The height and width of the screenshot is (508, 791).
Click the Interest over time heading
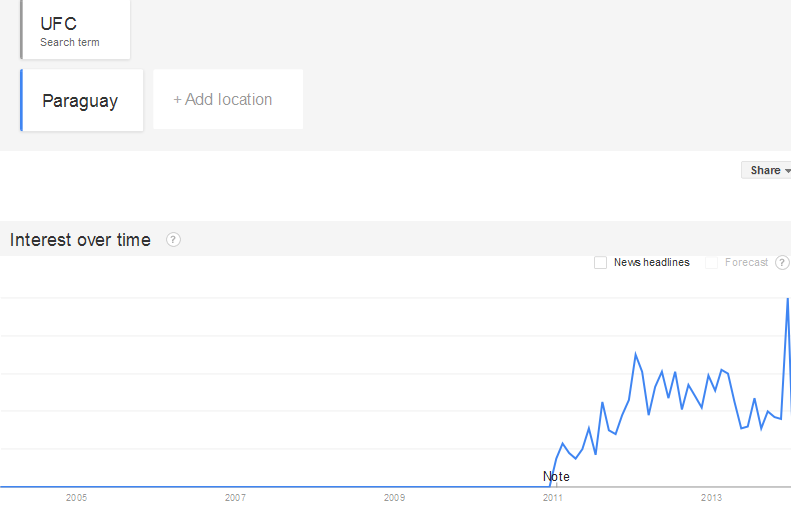point(80,240)
